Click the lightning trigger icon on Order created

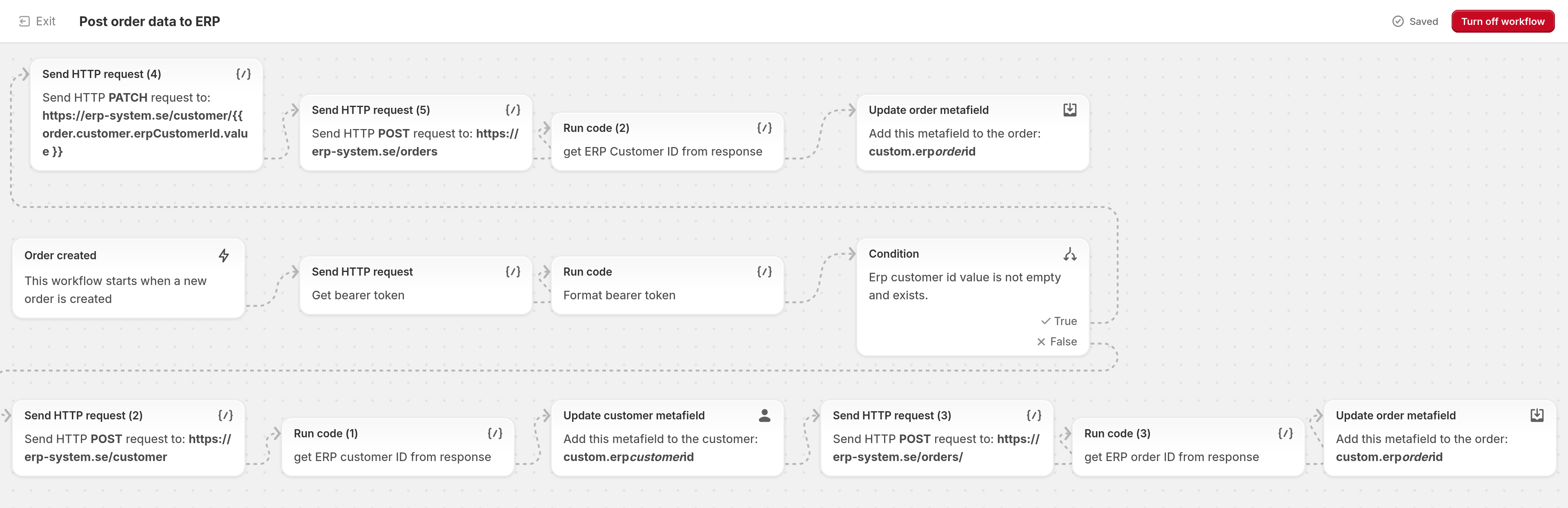[223, 256]
